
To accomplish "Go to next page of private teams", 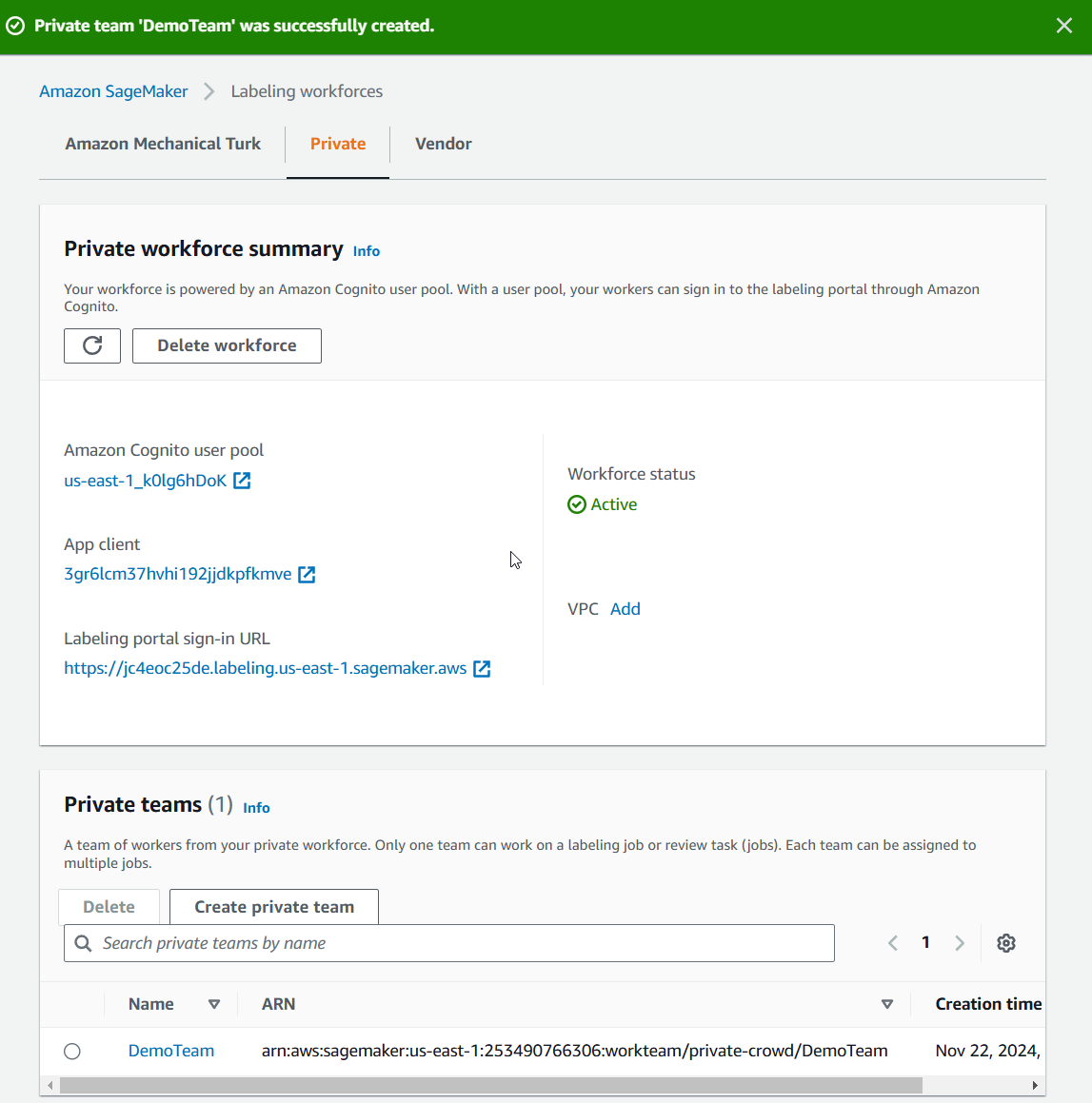I will click(x=959, y=942).
